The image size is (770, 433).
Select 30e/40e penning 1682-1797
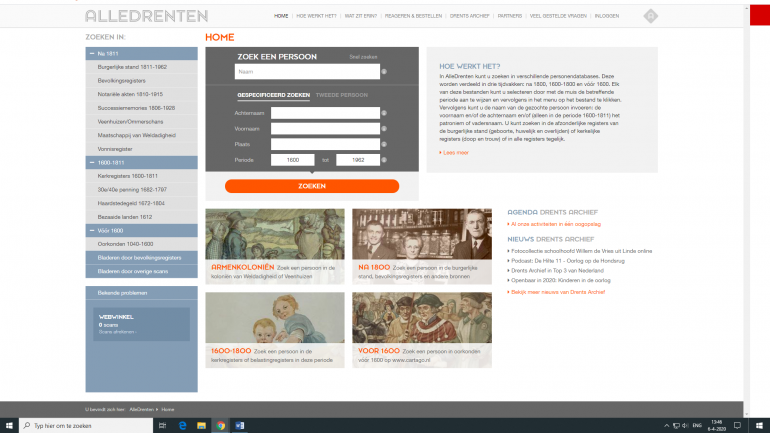pos(141,189)
